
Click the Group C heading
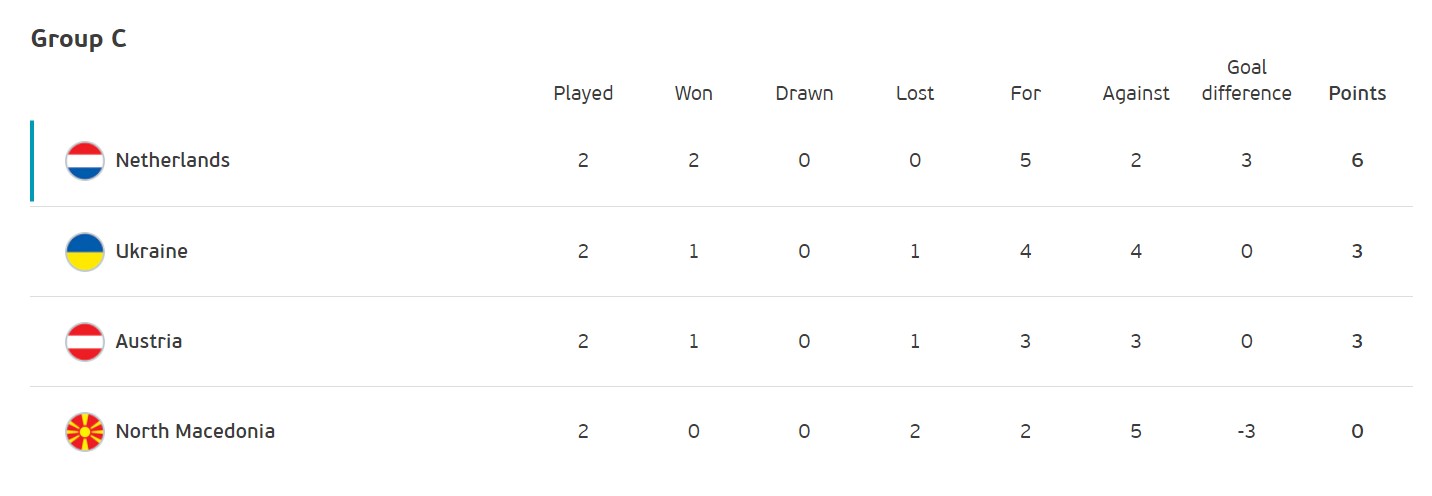pyautogui.click(x=79, y=39)
